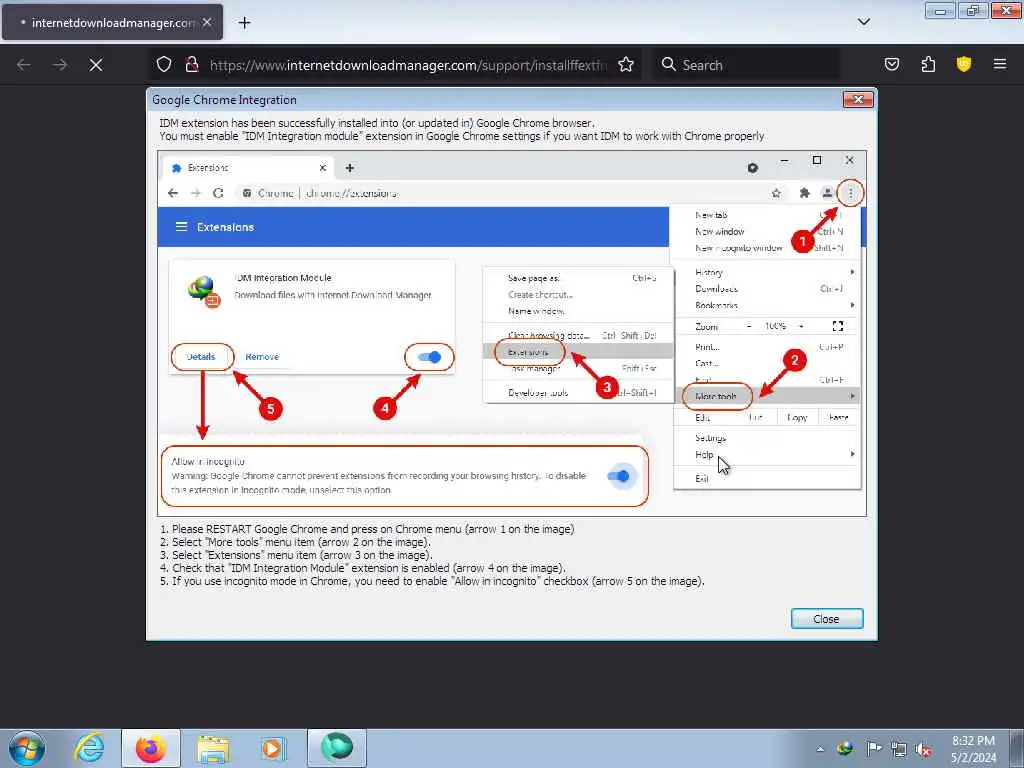This screenshot has width=1024, height=768.
Task: Open the Firefox extensions puzzle icon
Action: [x=928, y=64]
